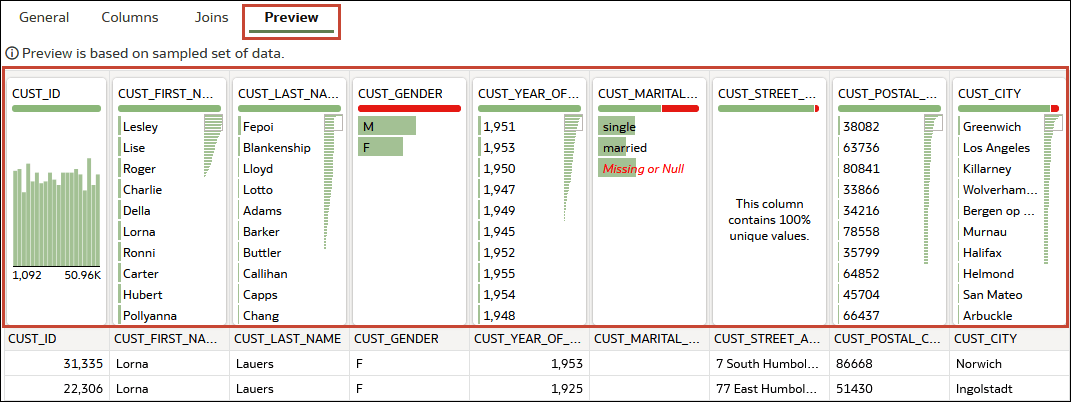Click the CUST_ID histogram chart
Viewport: 1071px width, 402px height.
pyautogui.click(x=57, y=212)
